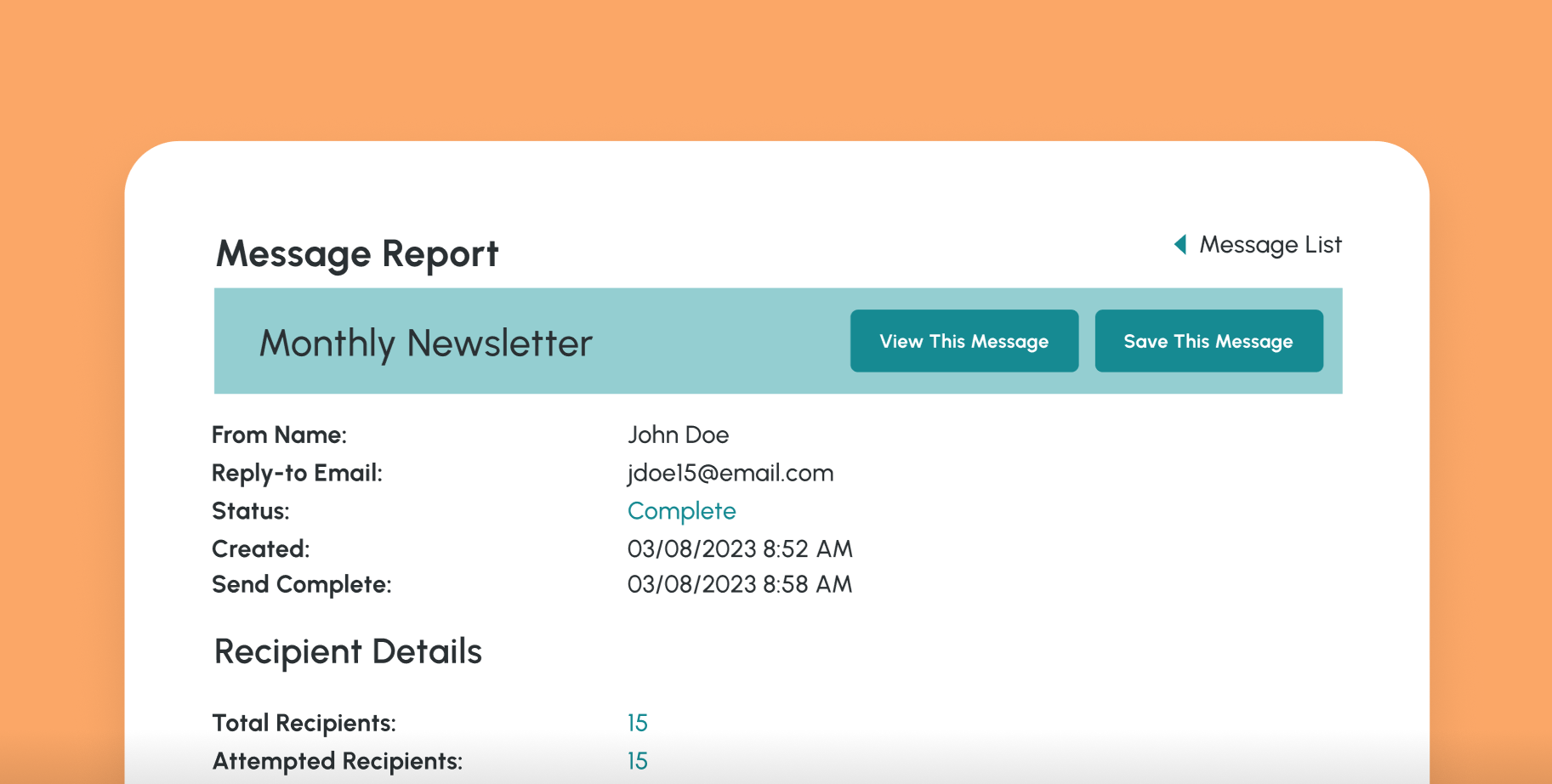The width and height of the screenshot is (1552, 784).
Task: Select the Total Recipients label
Action: 304,722
